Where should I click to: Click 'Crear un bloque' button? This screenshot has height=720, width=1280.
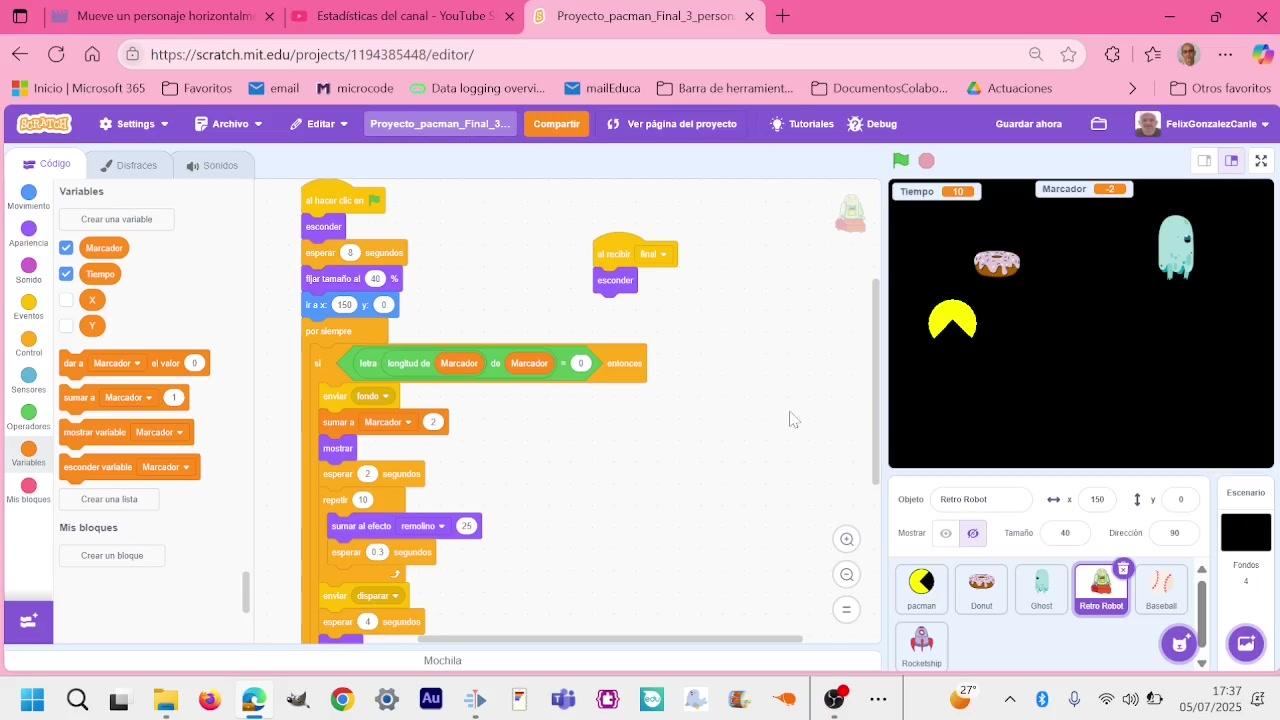[112, 555]
